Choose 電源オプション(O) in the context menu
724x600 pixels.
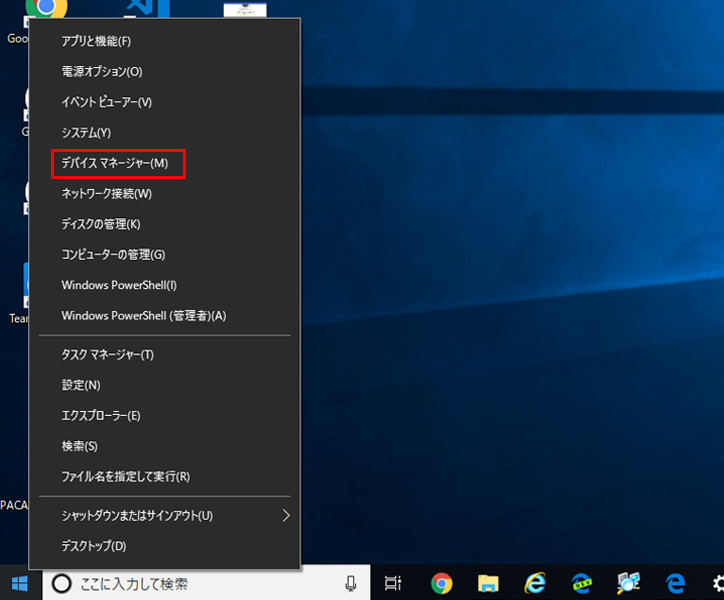point(102,72)
